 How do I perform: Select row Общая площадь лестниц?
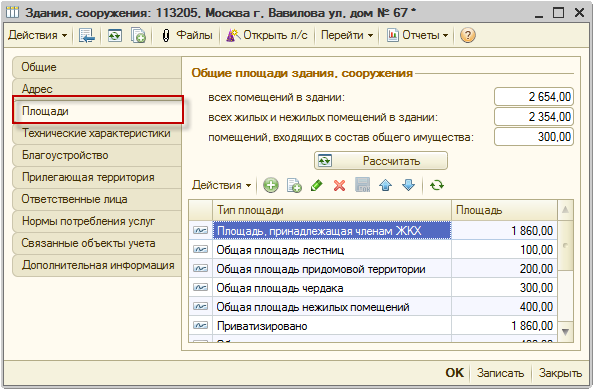[373, 250]
